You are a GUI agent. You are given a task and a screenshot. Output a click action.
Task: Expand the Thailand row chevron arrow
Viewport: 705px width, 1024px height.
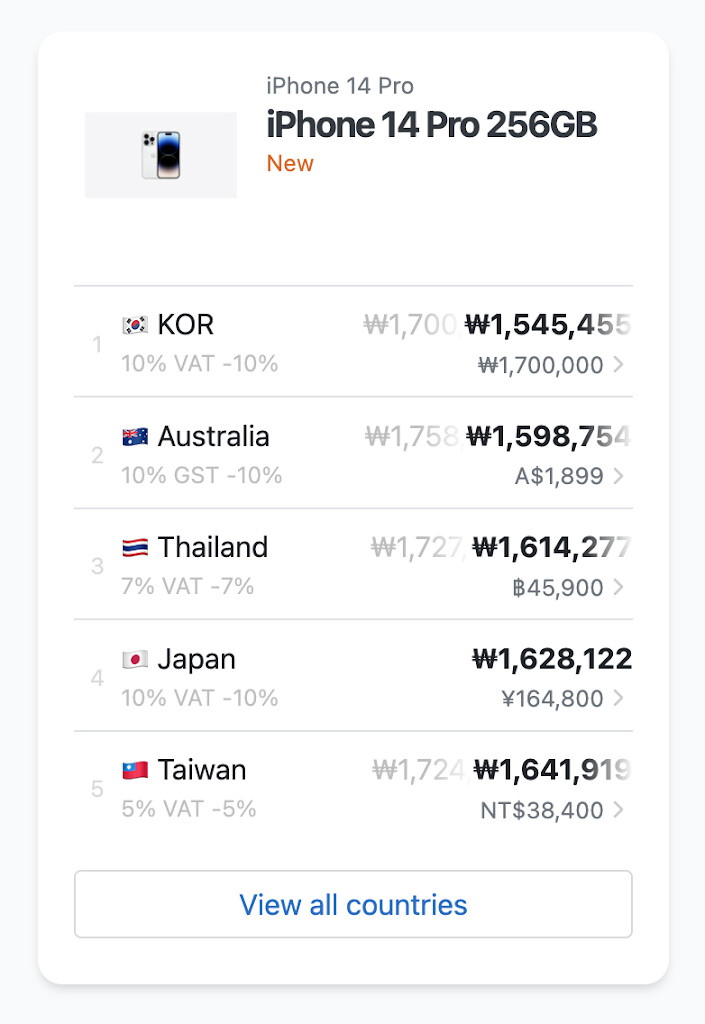pyautogui.click(x=619, y=587)
